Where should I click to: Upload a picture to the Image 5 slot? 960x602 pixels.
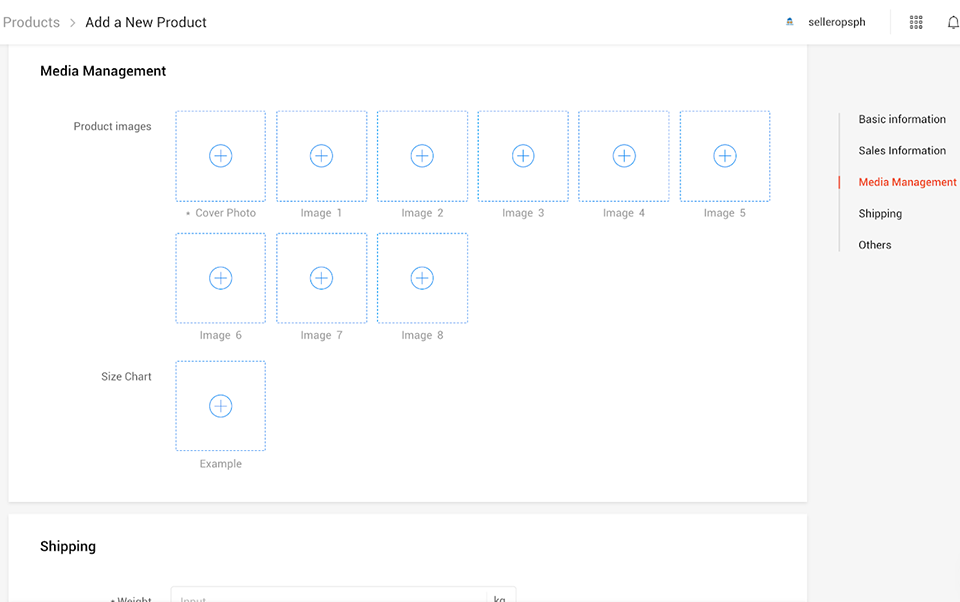(x=725, y=156)
